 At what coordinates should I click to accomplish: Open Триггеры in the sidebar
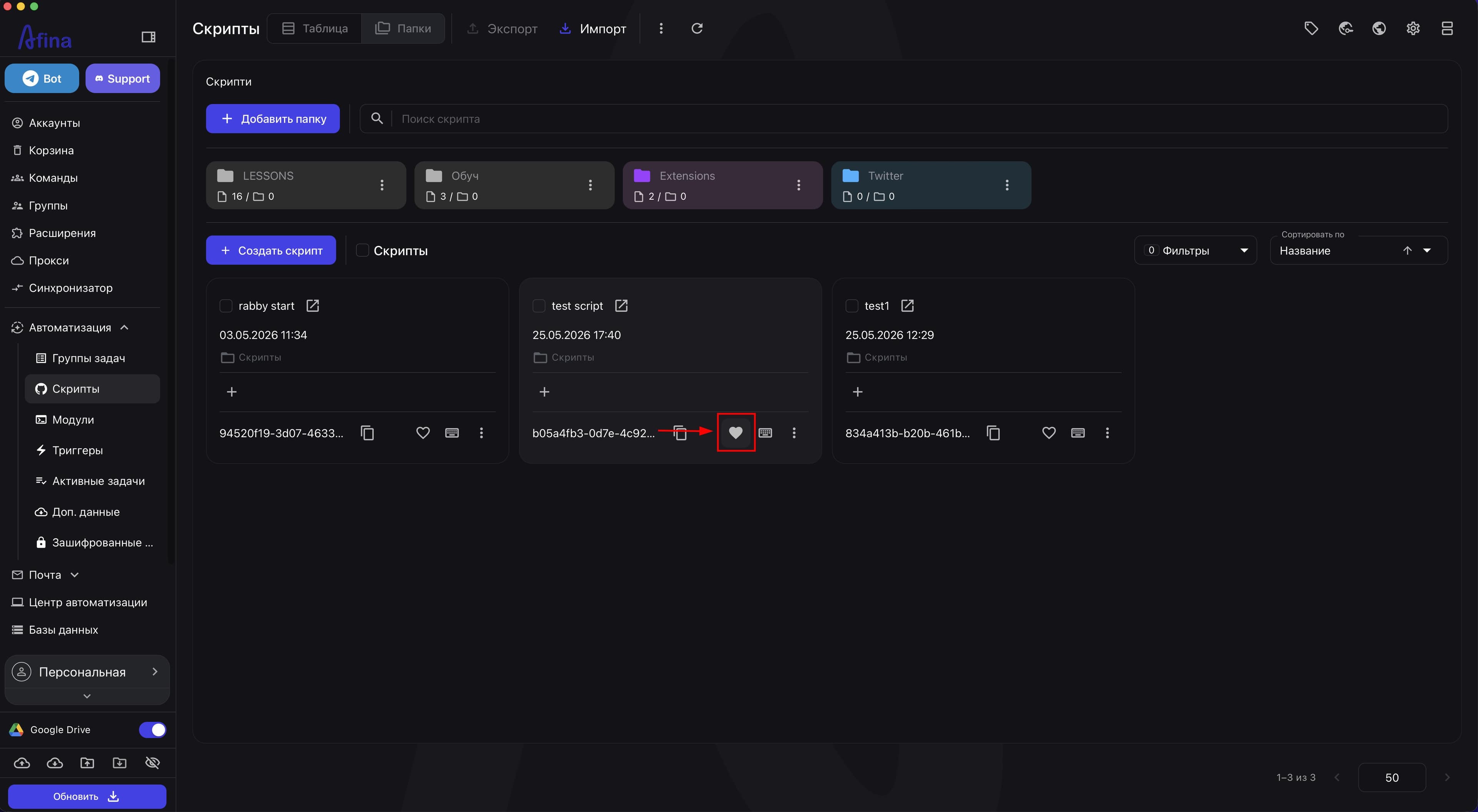(77, 450)
